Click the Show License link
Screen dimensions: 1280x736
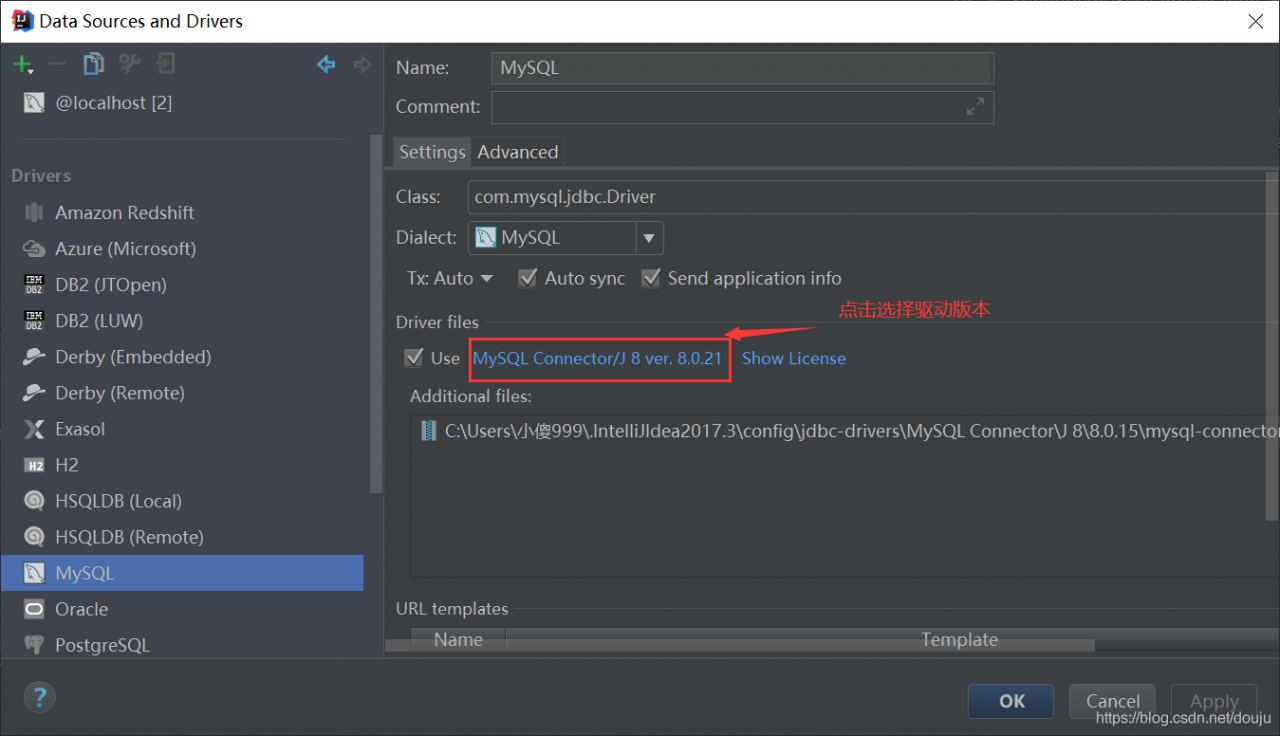[x=794, y=358]
